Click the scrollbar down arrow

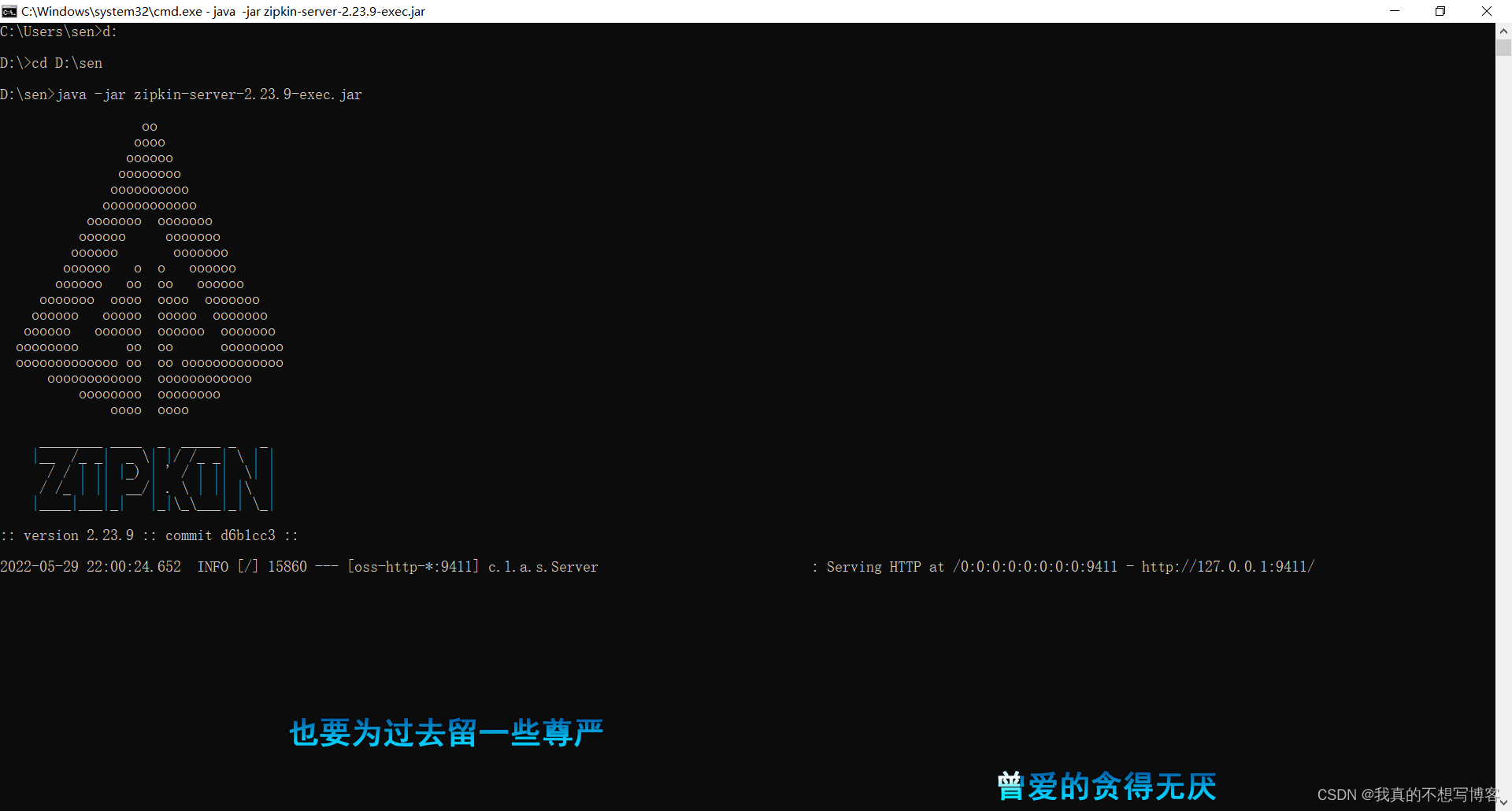[1503, 802]
